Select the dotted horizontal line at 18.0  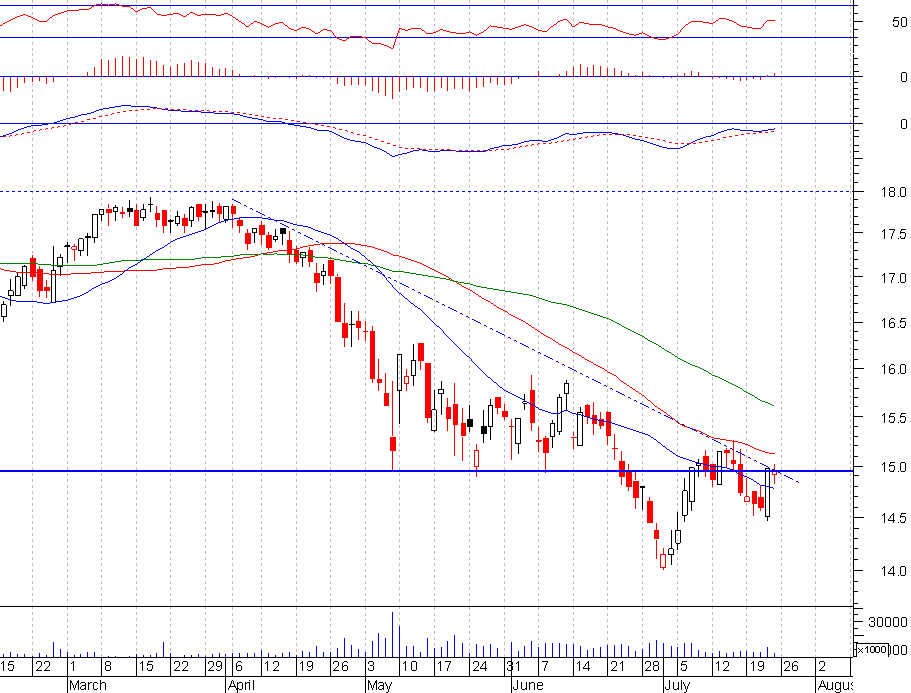[x=427, y=191]
